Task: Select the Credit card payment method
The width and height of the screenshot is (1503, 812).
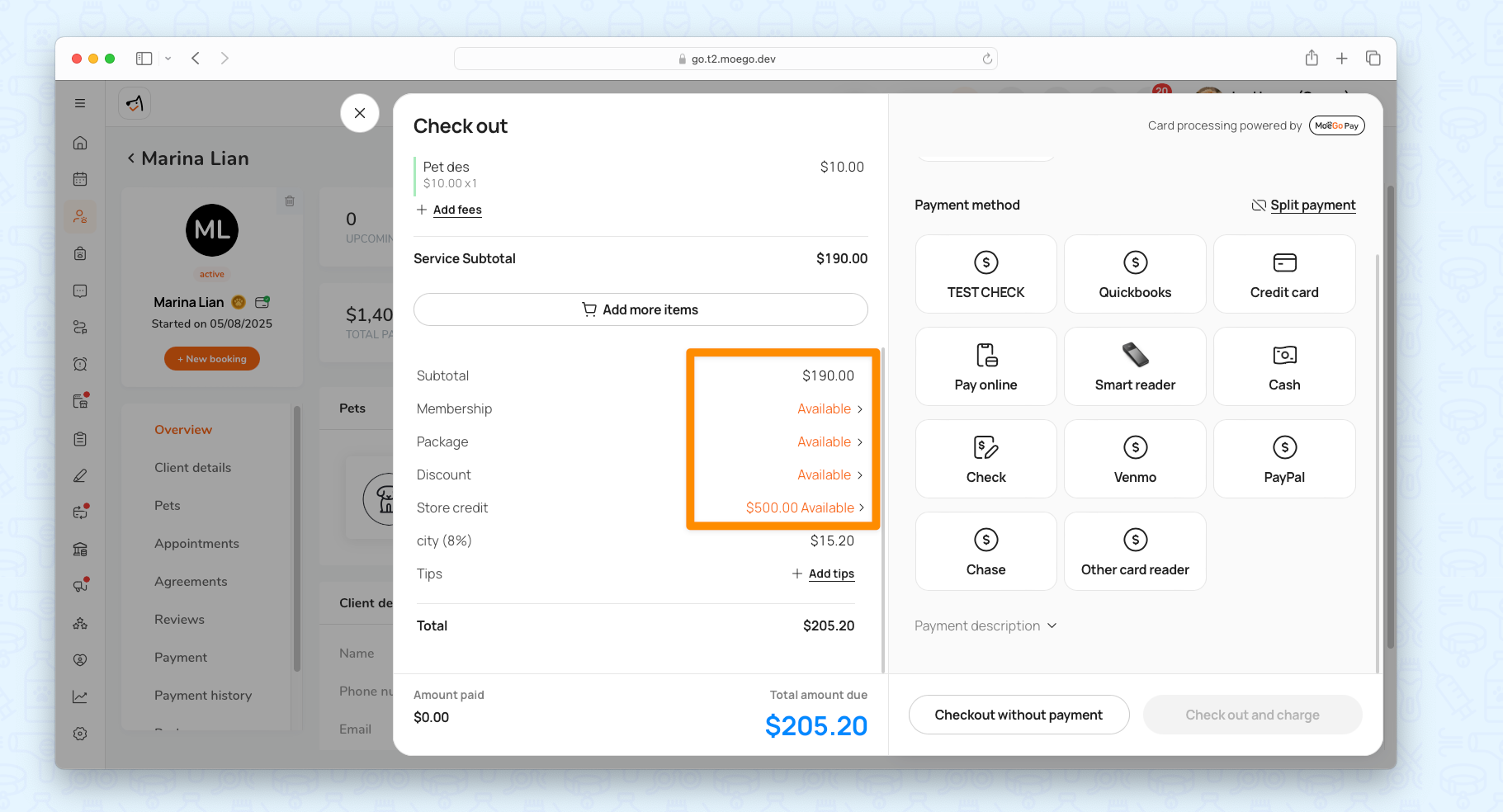Action: click(x=1283, y=275)
